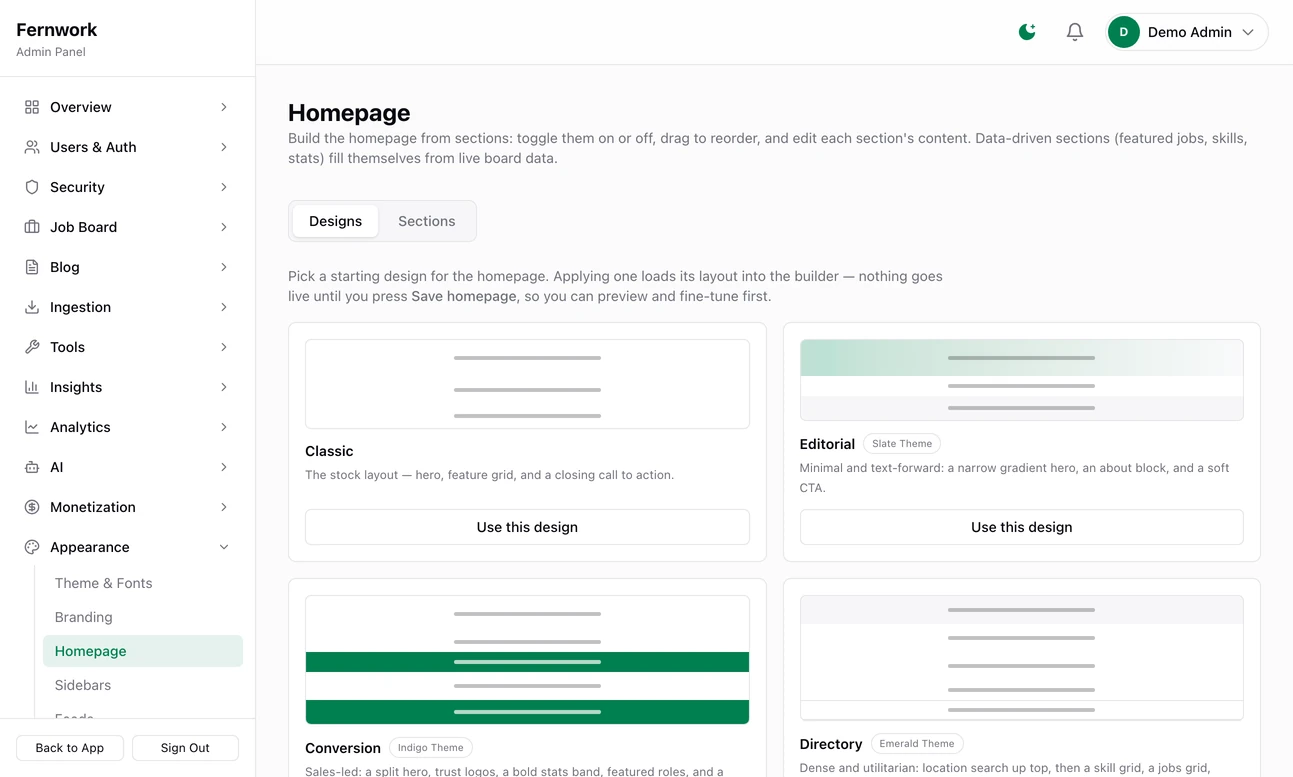
Task: Click the Fernwork brand title
Action: (x=57, y=30)
